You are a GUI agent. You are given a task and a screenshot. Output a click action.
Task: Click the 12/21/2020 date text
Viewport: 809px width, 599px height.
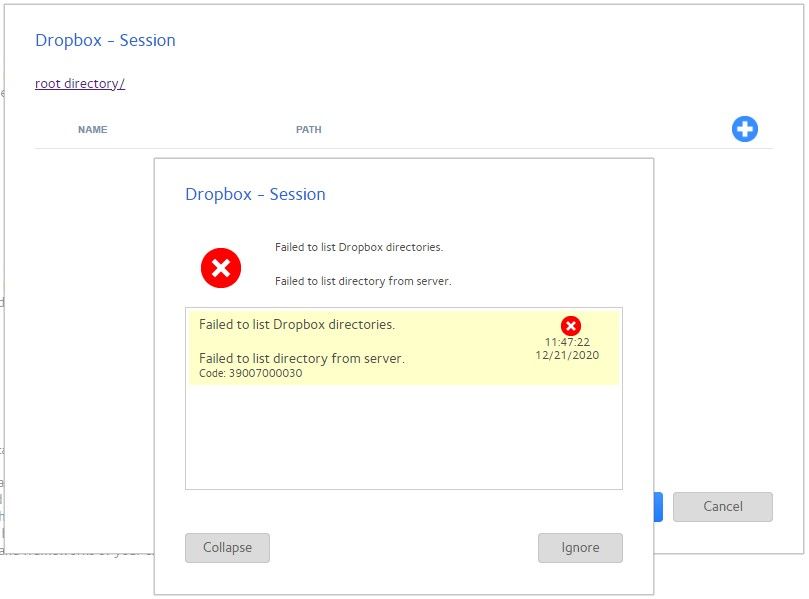pyautogui.click(x=567, y=355)
